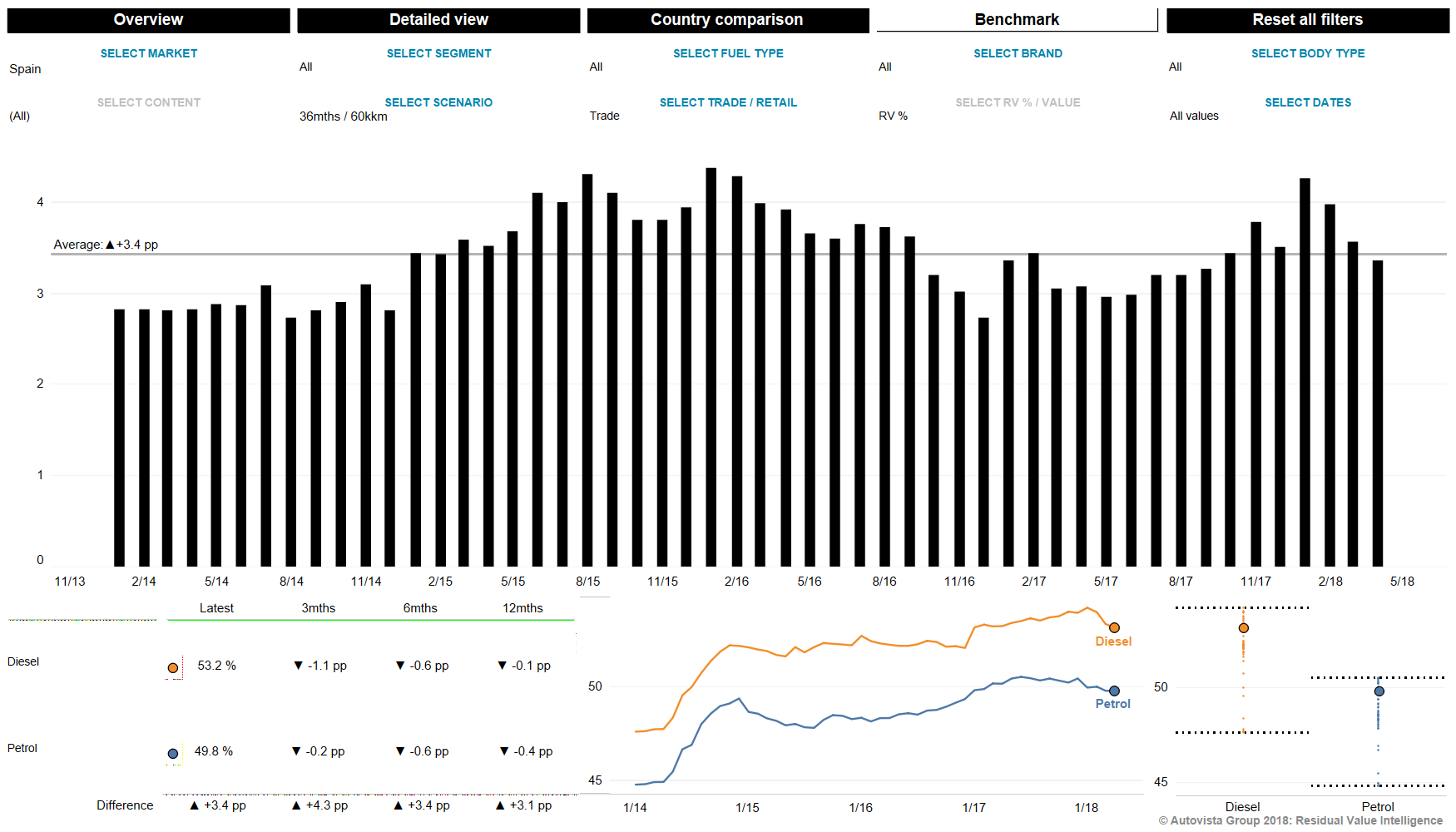The image size is (1456, 832).
Task: Click orange Diesel endpoint on line chart
Action: [x=1114, y=628]
